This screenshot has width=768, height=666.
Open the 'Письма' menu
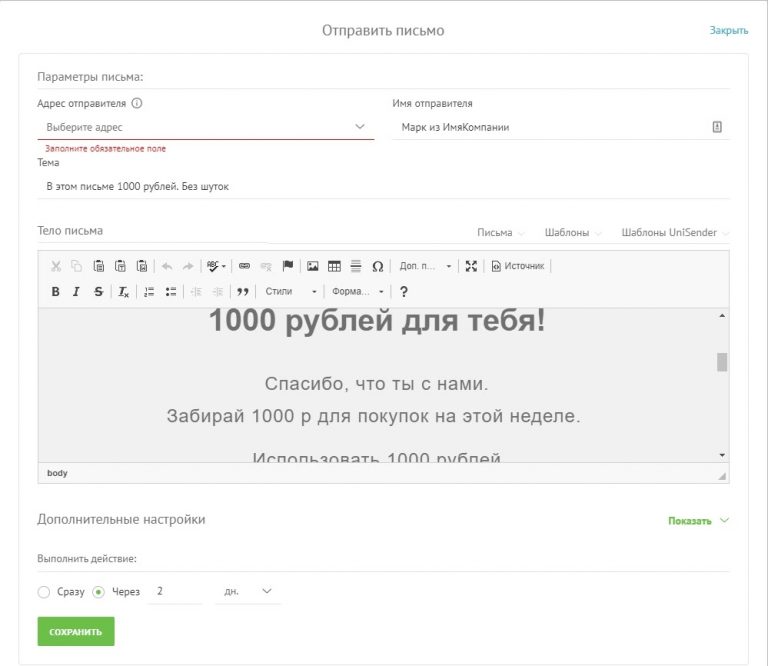[x=500, y=232]
